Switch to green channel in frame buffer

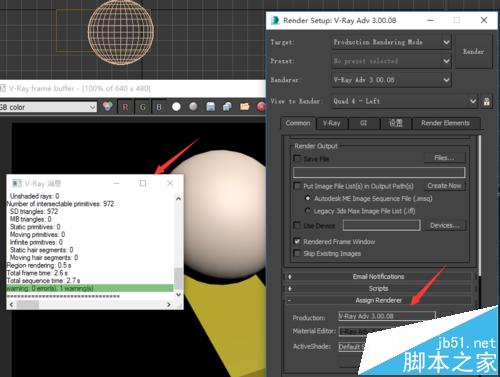pos(142,107)
